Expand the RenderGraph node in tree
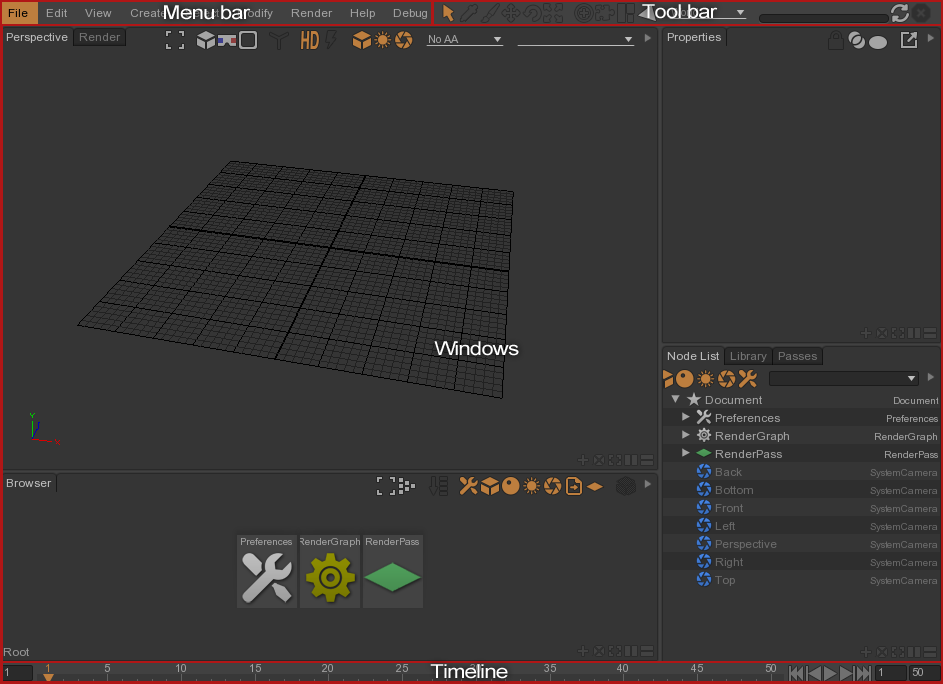The image size is (943, 684). [686, 436]
